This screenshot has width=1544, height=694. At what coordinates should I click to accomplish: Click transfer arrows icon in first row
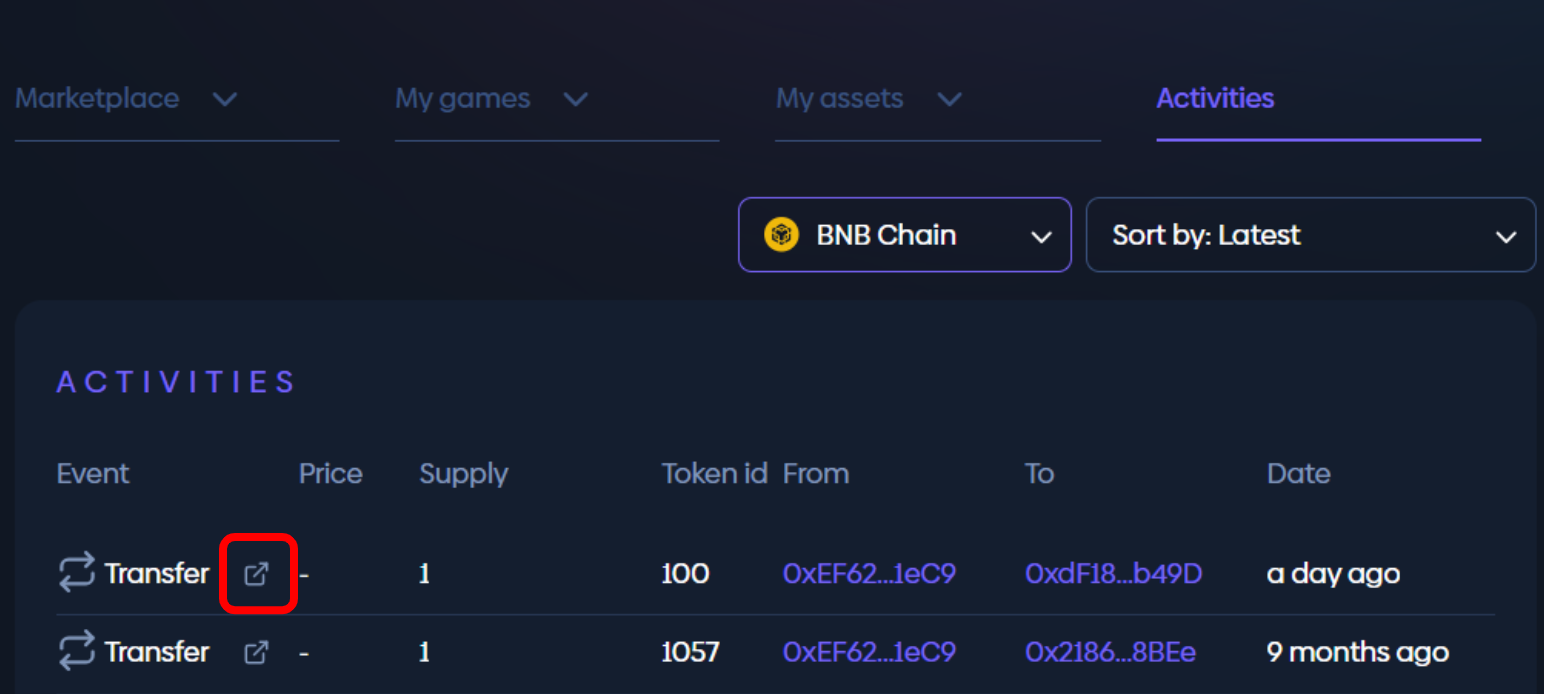tap(76, 573)
